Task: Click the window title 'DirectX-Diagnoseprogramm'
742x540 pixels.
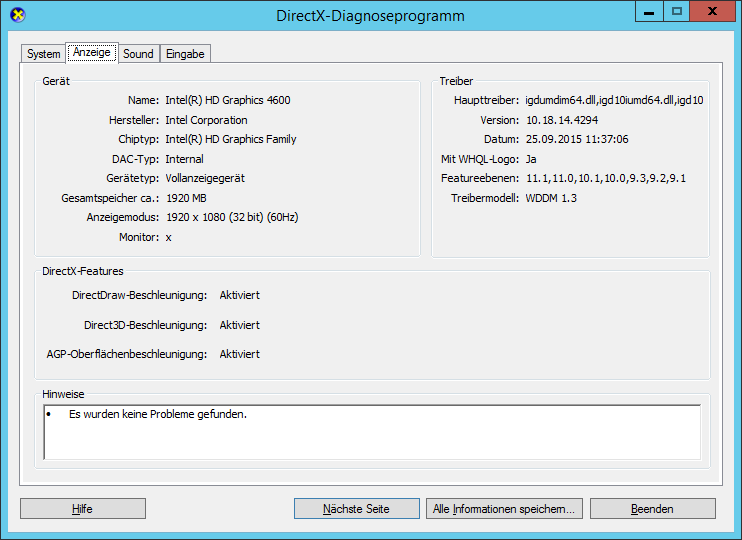Action: coord(371,16)
